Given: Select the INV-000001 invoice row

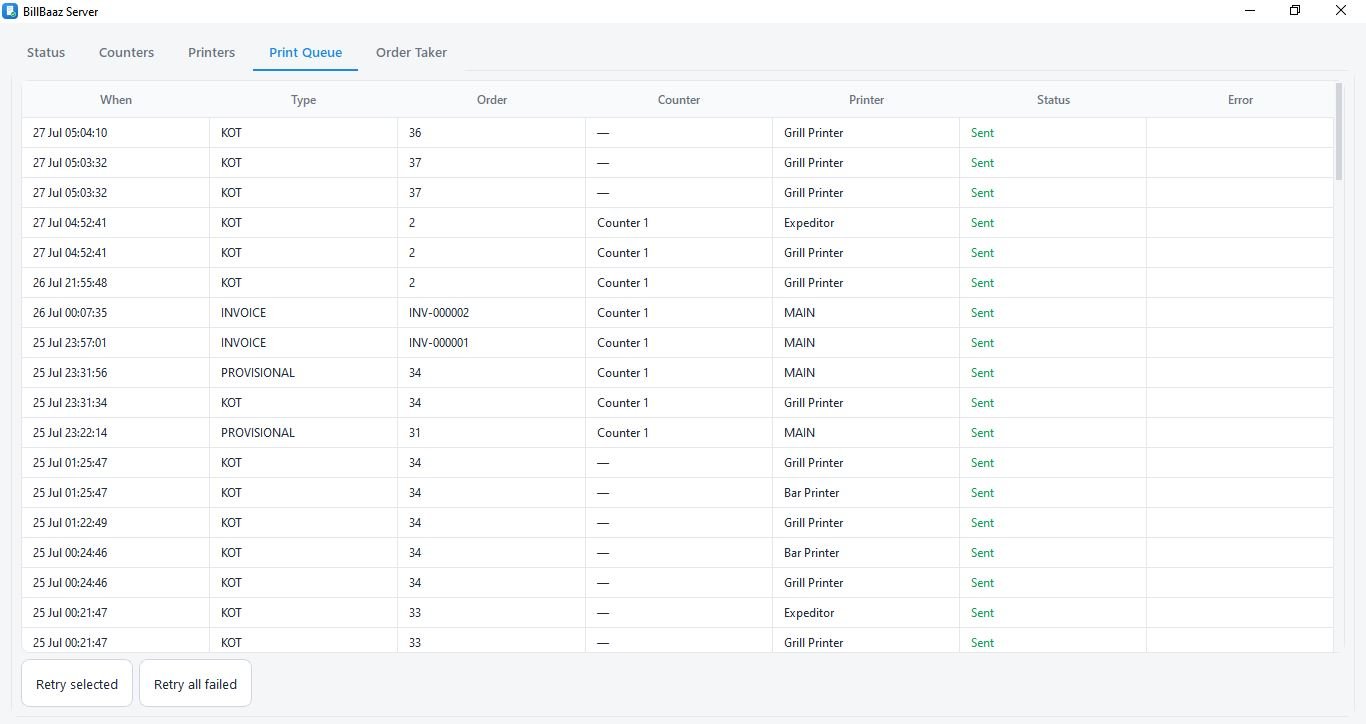Looking at the screenshot, I should coord(677,343).
